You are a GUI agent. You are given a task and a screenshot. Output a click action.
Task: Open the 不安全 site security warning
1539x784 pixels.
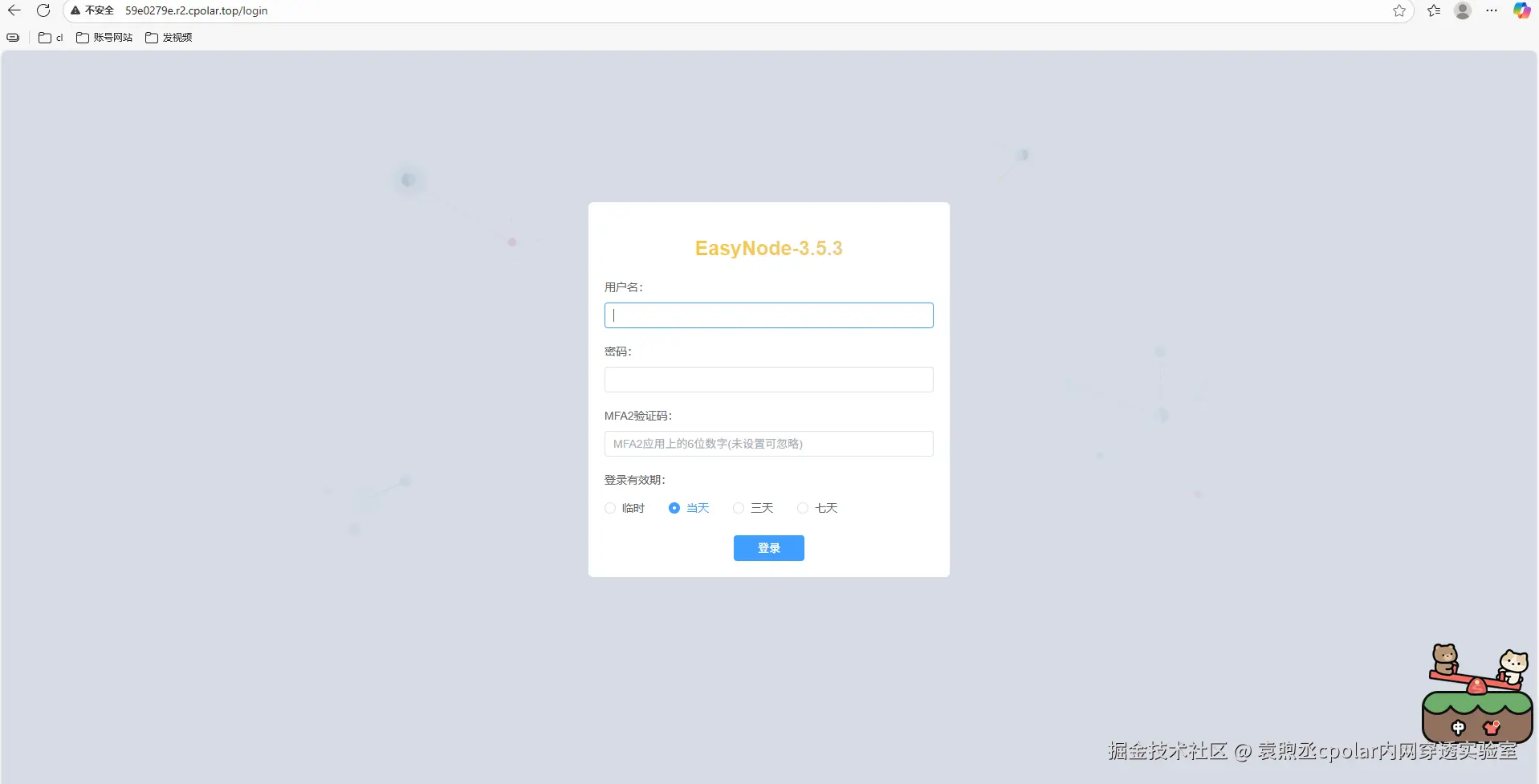pos(92,10)
